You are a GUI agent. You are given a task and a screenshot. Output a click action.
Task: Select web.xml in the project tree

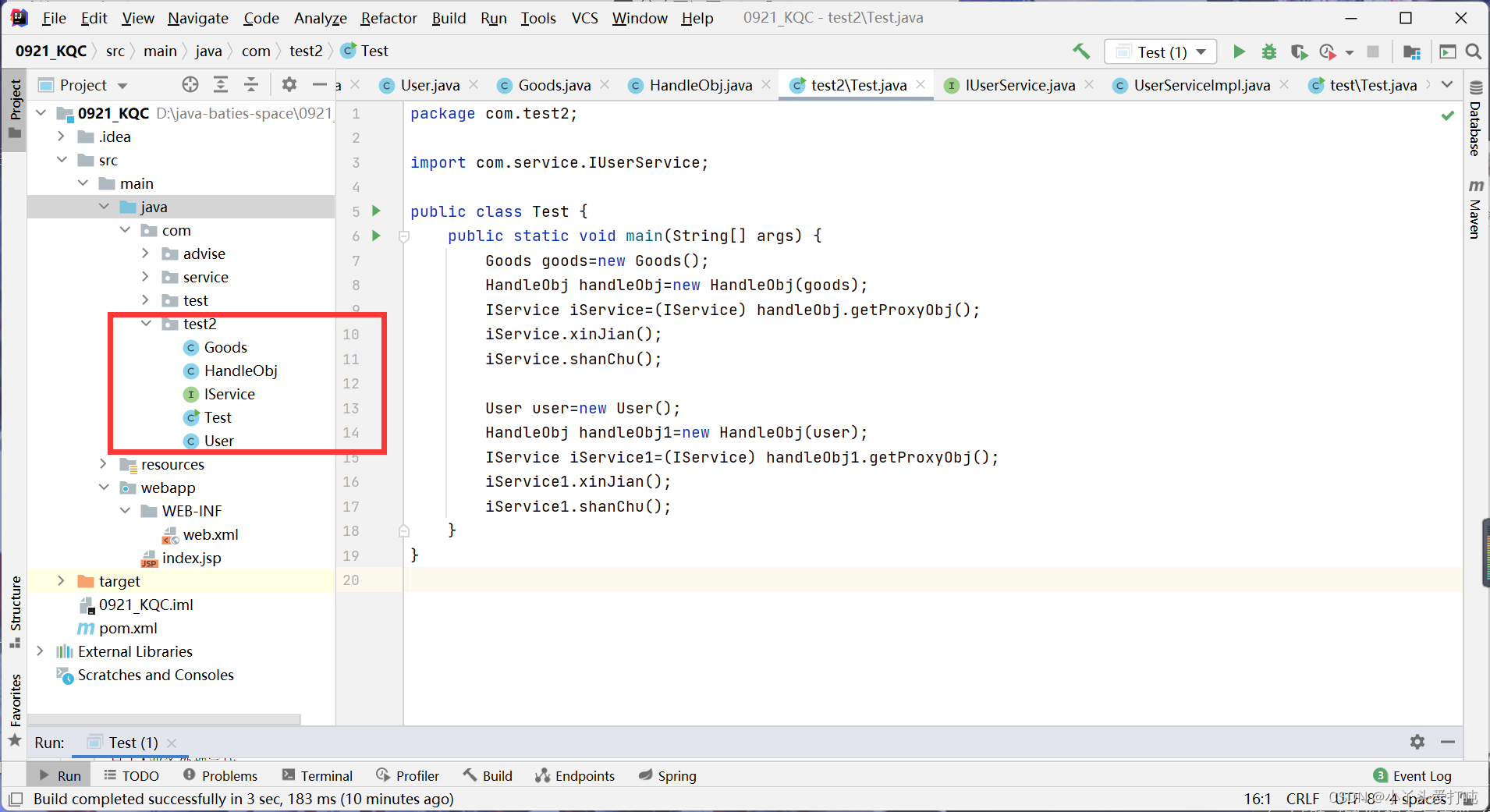(x=210, y=534)
